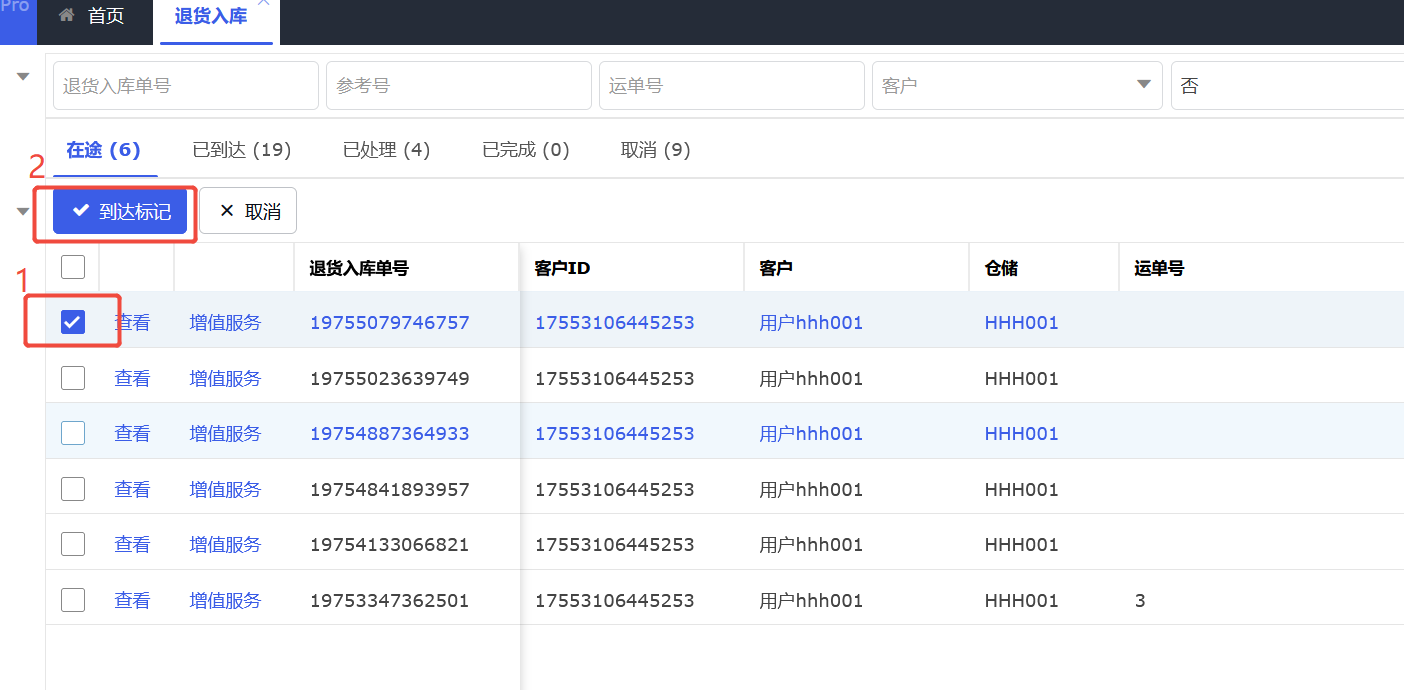
Task: Focus the 参考号 search field
Action: point(459,86)
